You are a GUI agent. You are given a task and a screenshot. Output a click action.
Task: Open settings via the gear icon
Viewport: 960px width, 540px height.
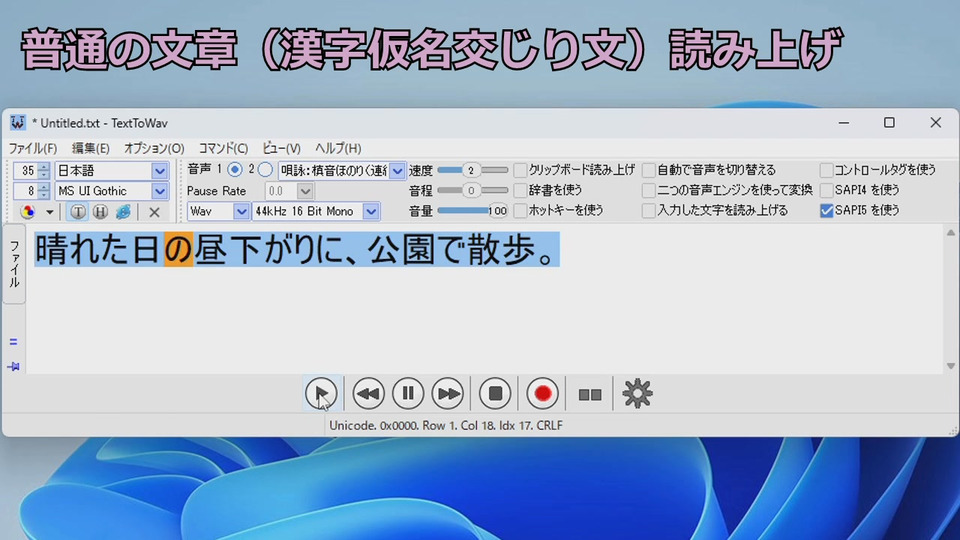pyautogui.click(x=637, y=394)
